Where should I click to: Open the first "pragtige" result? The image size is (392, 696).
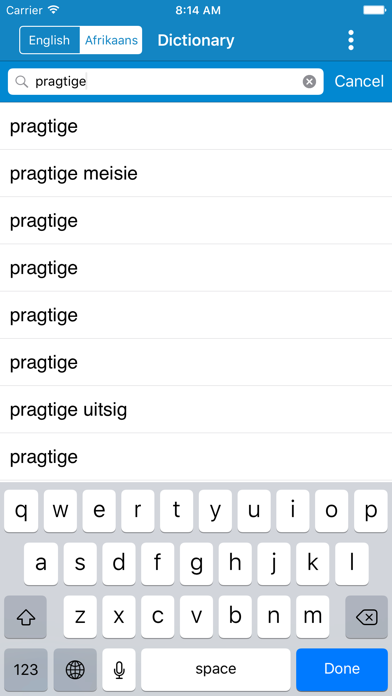point(196,126)
